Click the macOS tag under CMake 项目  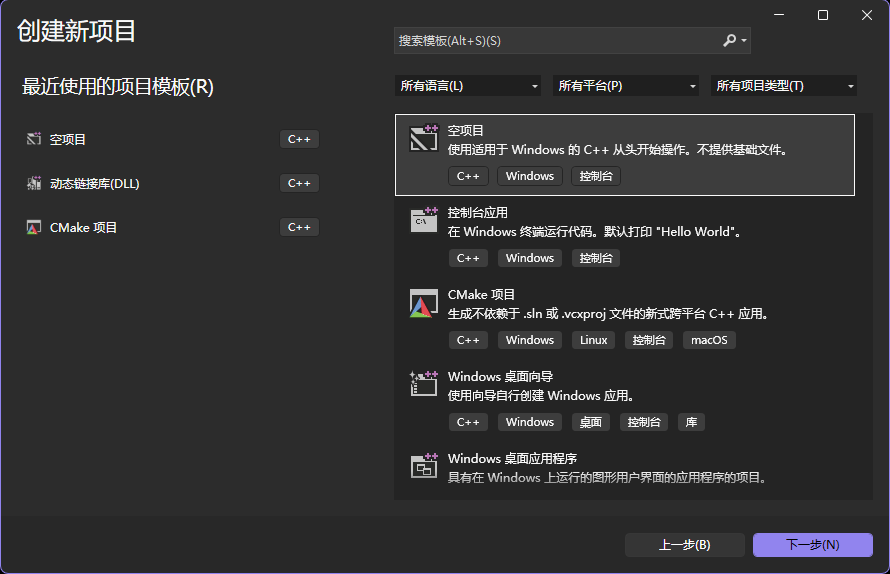(x=710, y=340)
